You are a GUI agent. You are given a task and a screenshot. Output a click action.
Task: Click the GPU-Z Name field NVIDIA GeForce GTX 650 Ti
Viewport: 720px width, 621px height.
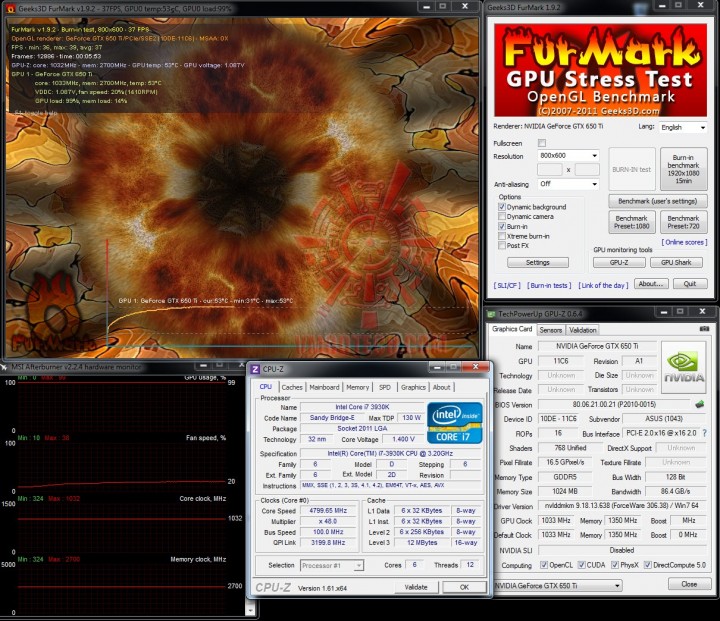(x=597, y=346)
